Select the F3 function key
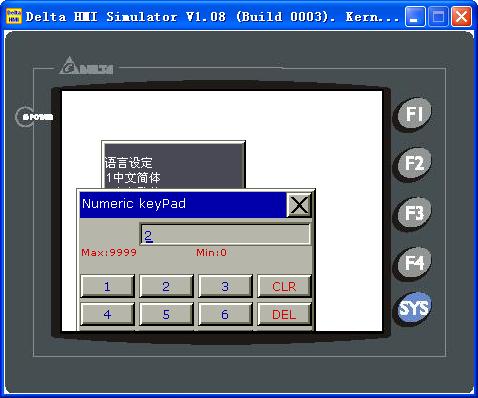The height and width of the screenshot is (398, 478). [413, 213]
